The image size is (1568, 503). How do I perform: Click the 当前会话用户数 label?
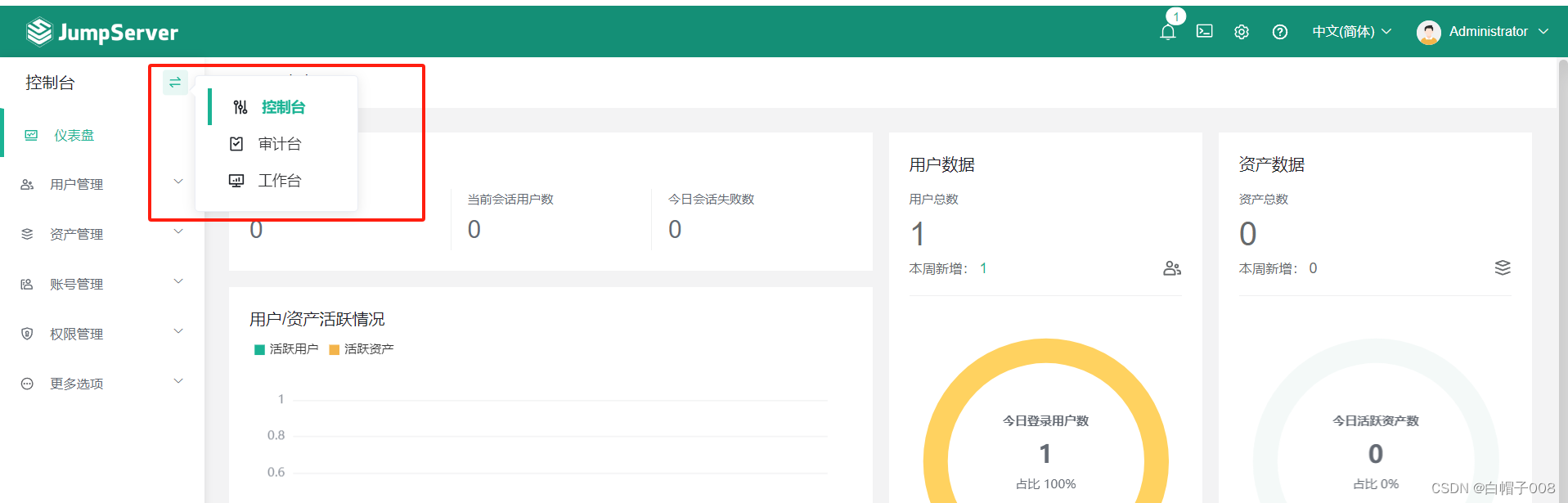coord(510,200)
